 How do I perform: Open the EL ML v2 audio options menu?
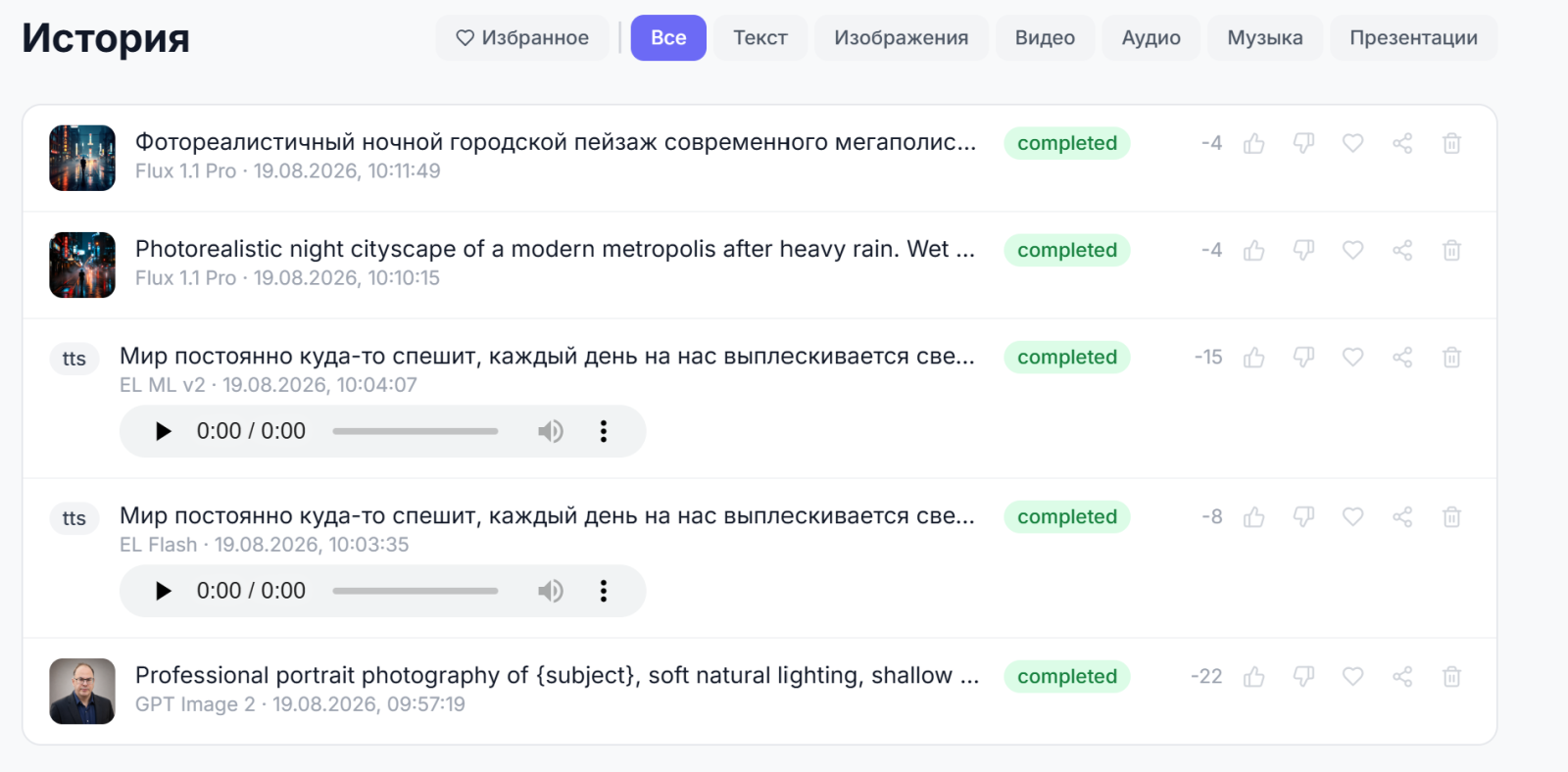tap(604, 431)
